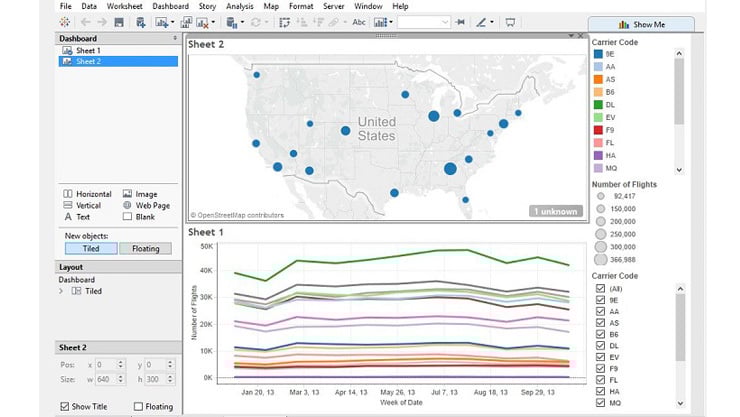Click the redo forward arrow
The width and height of the screenshot is (740, 417).
point(102,22)
